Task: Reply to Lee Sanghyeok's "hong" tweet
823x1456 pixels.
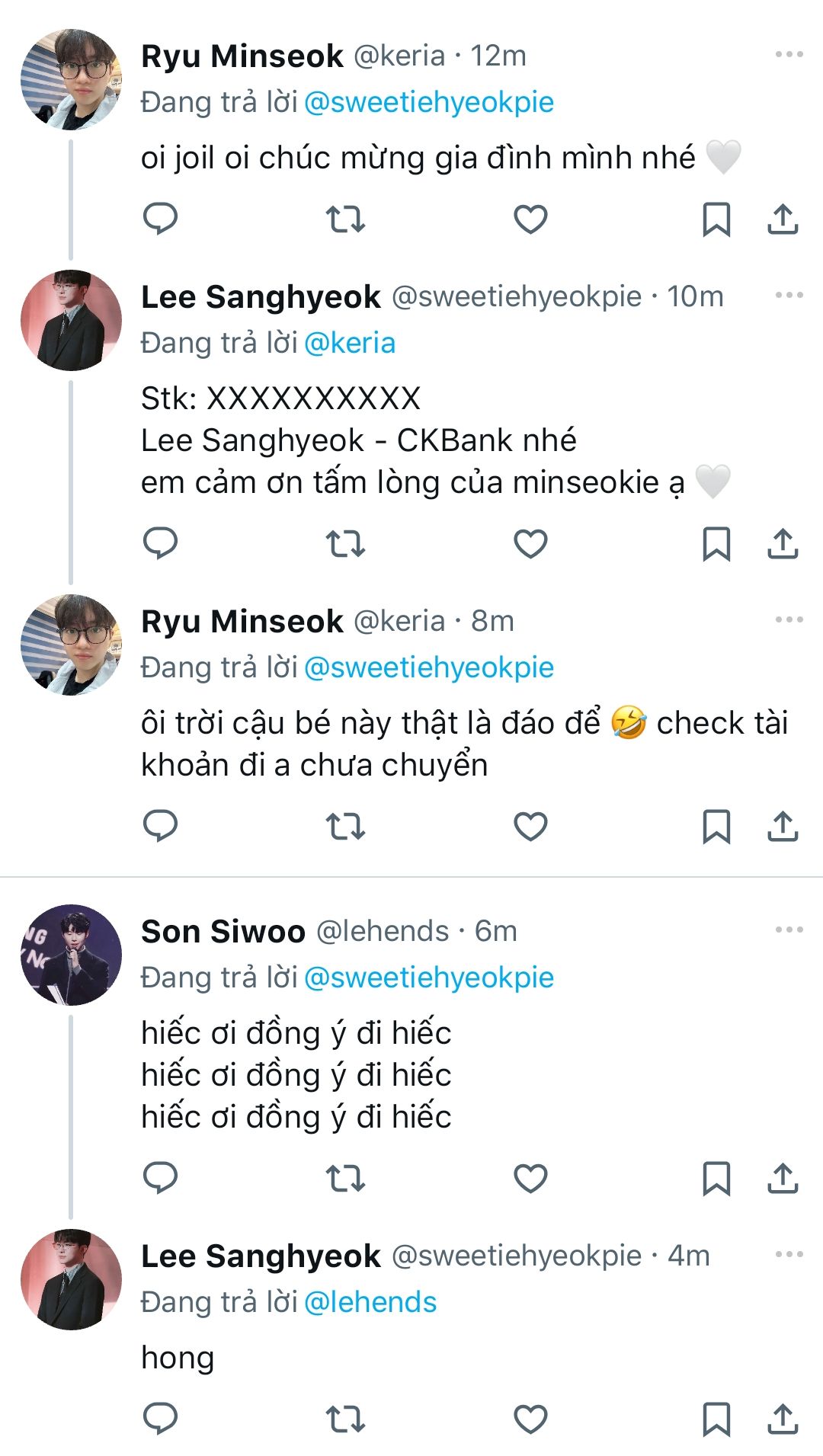Action: pyautogui.click(x=160, y=1419)
